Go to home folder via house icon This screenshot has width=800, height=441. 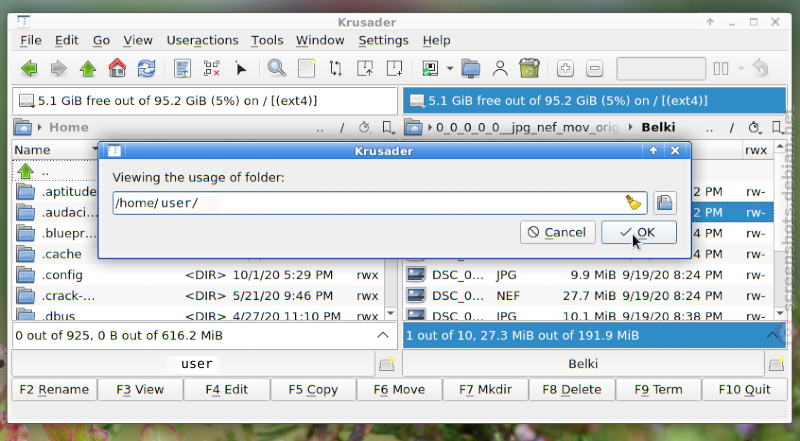coord(117,68)
